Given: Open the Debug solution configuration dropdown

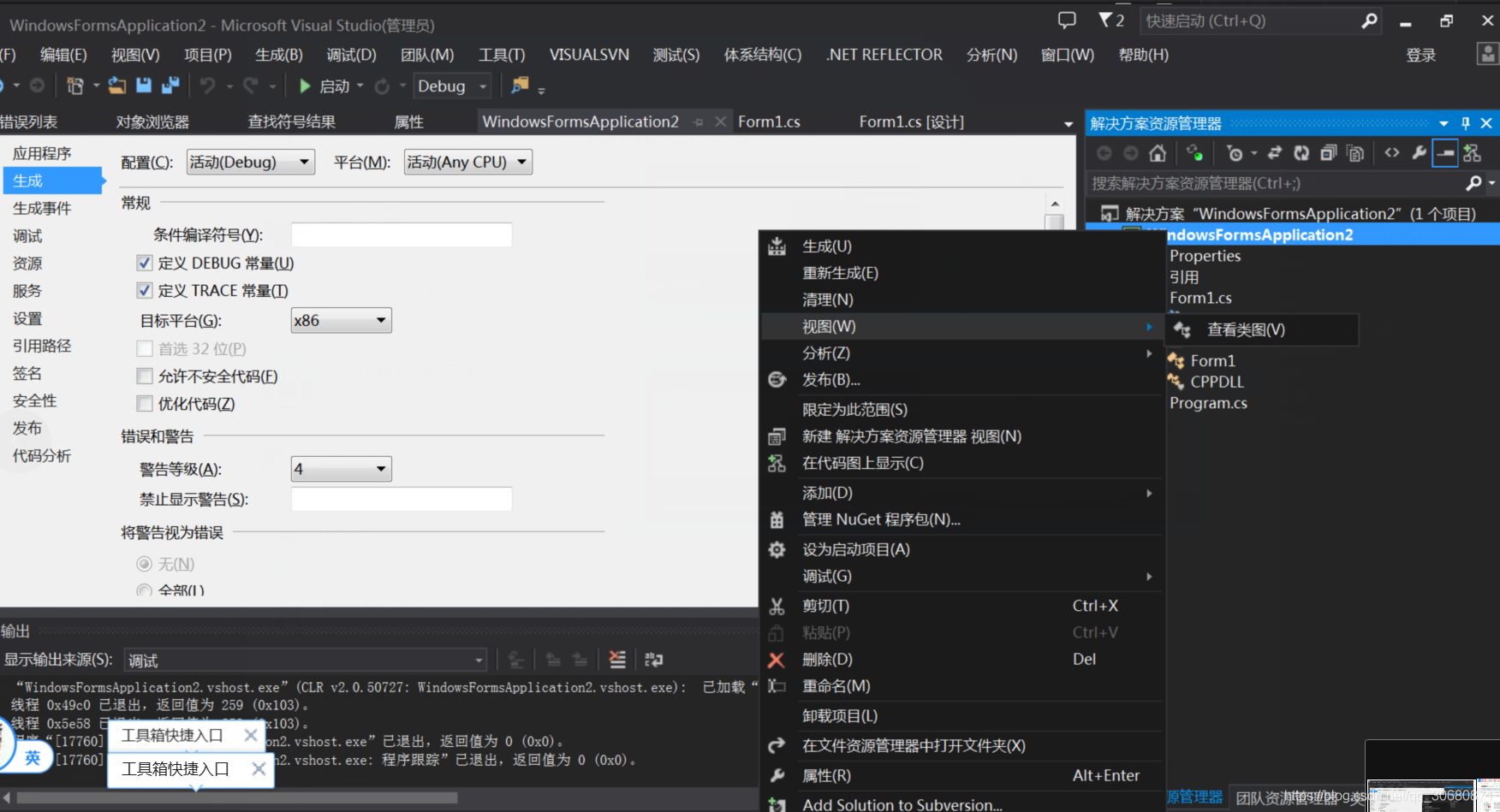Looking at the screenshot, I should coord(453,86).
